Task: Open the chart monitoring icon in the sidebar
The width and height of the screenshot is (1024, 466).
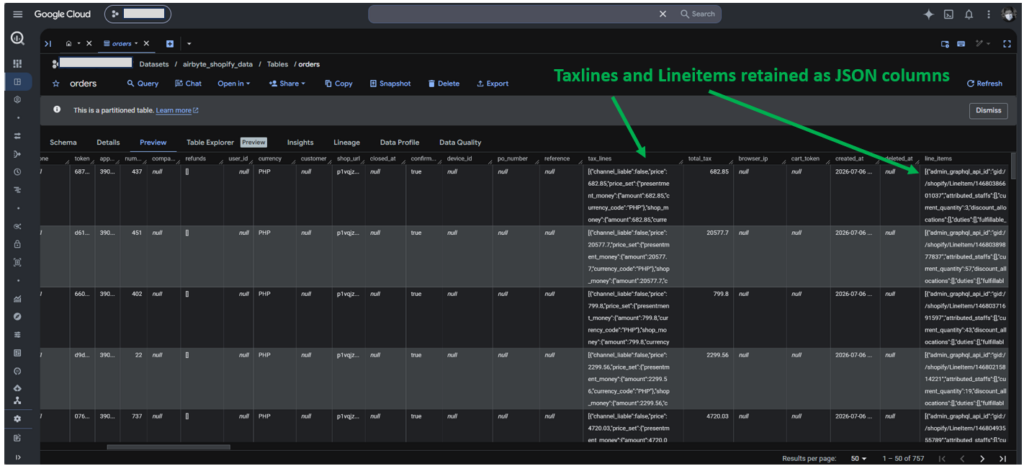Action: 18,299
